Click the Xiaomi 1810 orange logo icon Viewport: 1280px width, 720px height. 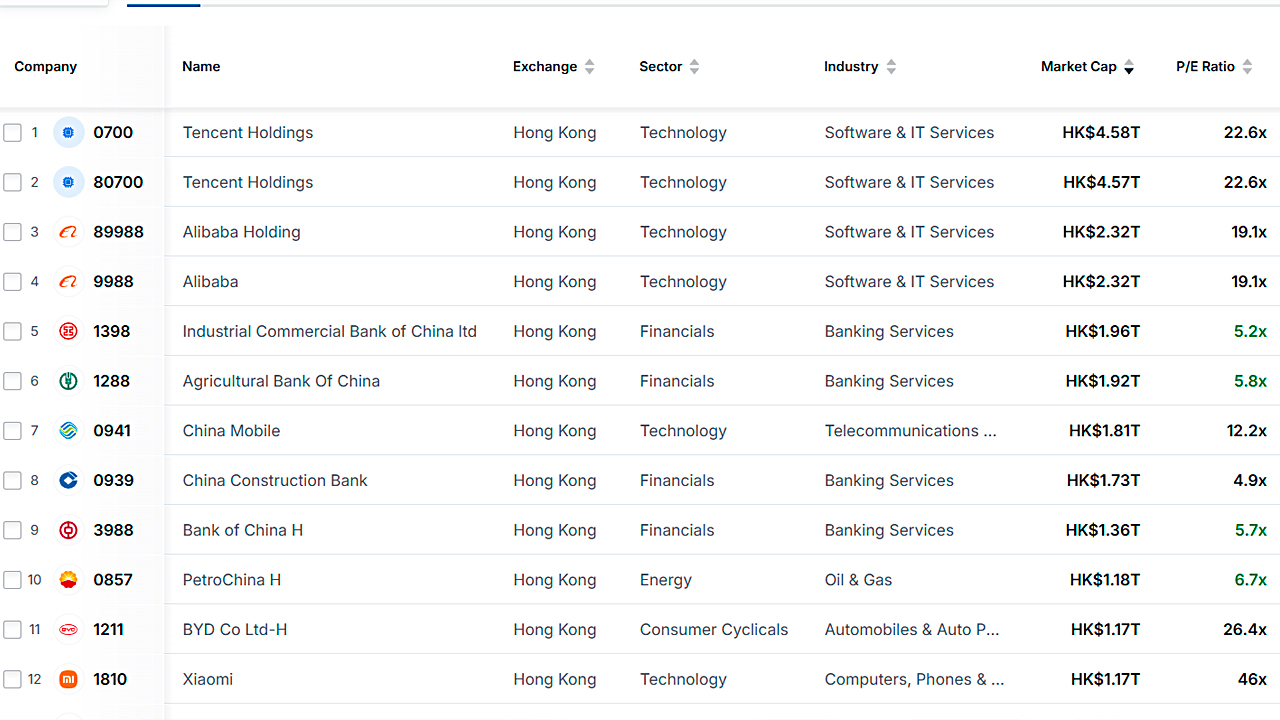[68, 679]
